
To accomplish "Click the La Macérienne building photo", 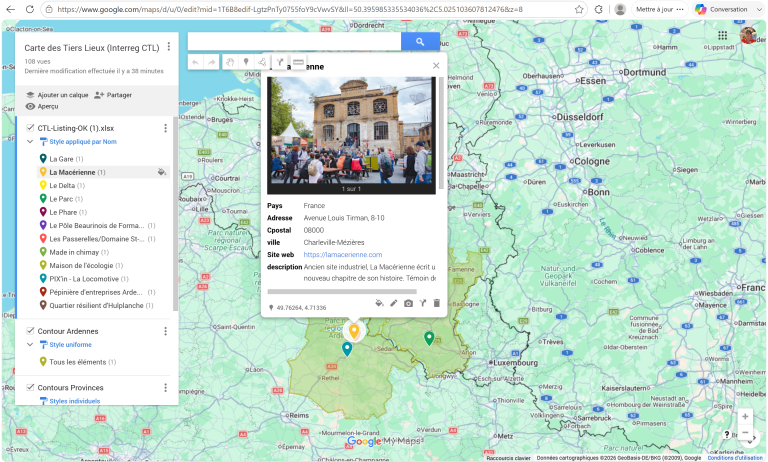I will click(351, 130).
